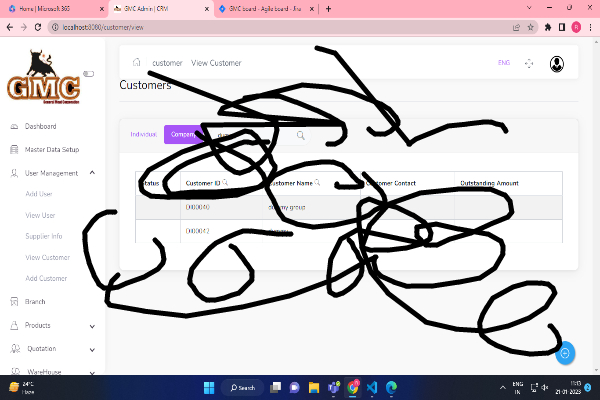Click the blue floating chat button

click(x=565, y=352)
